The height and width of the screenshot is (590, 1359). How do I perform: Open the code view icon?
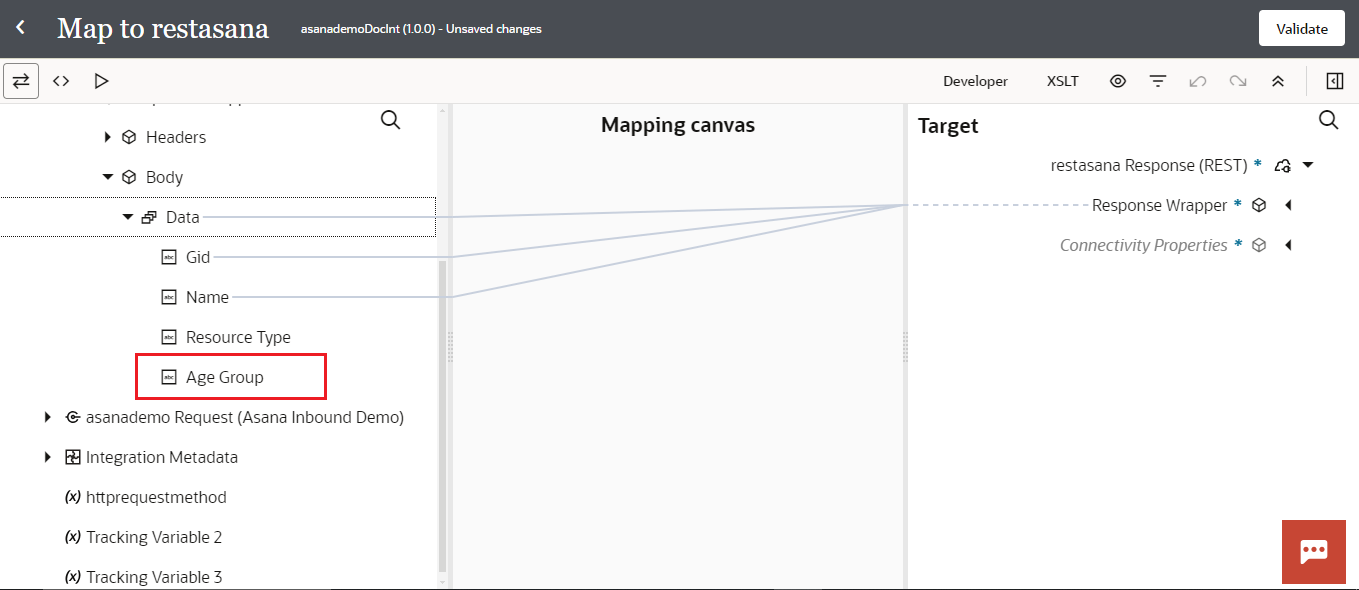(x=61, y=81)
